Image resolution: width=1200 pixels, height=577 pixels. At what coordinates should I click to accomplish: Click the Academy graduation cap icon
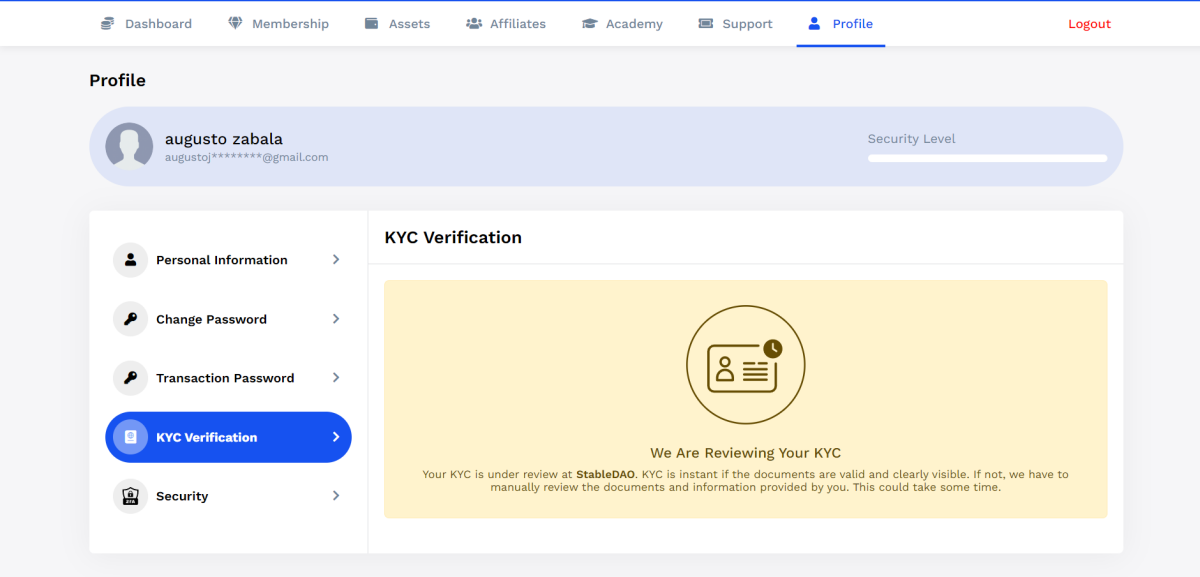(x=590, y=23)
